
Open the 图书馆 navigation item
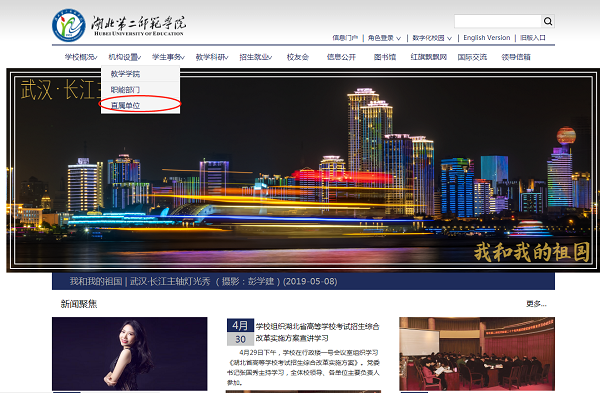385,57
